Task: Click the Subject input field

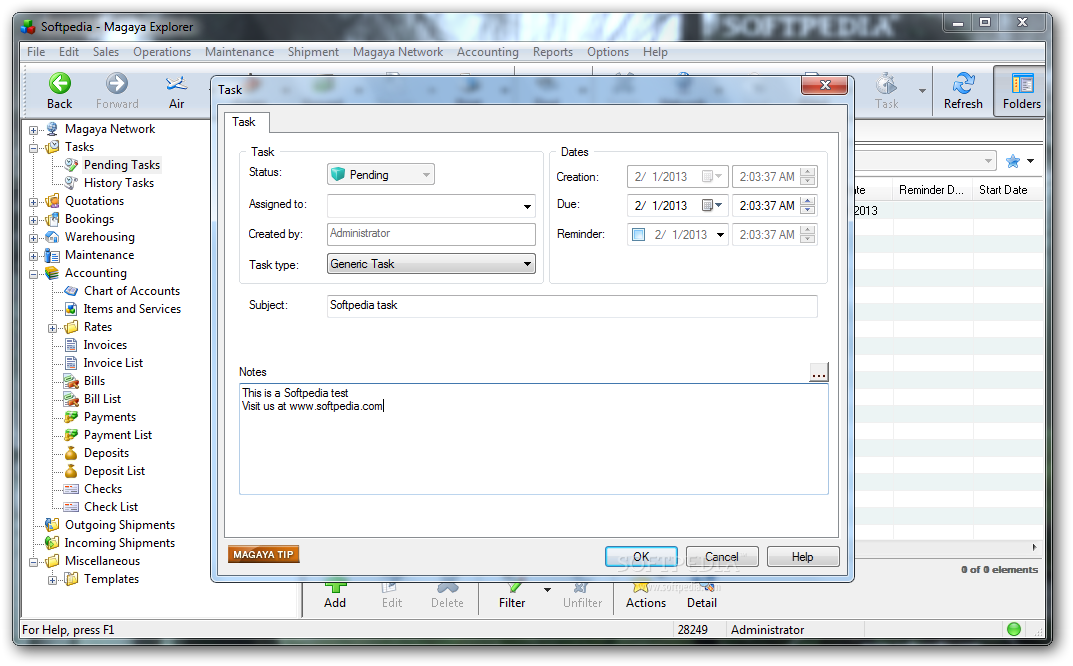Action: 572,306
